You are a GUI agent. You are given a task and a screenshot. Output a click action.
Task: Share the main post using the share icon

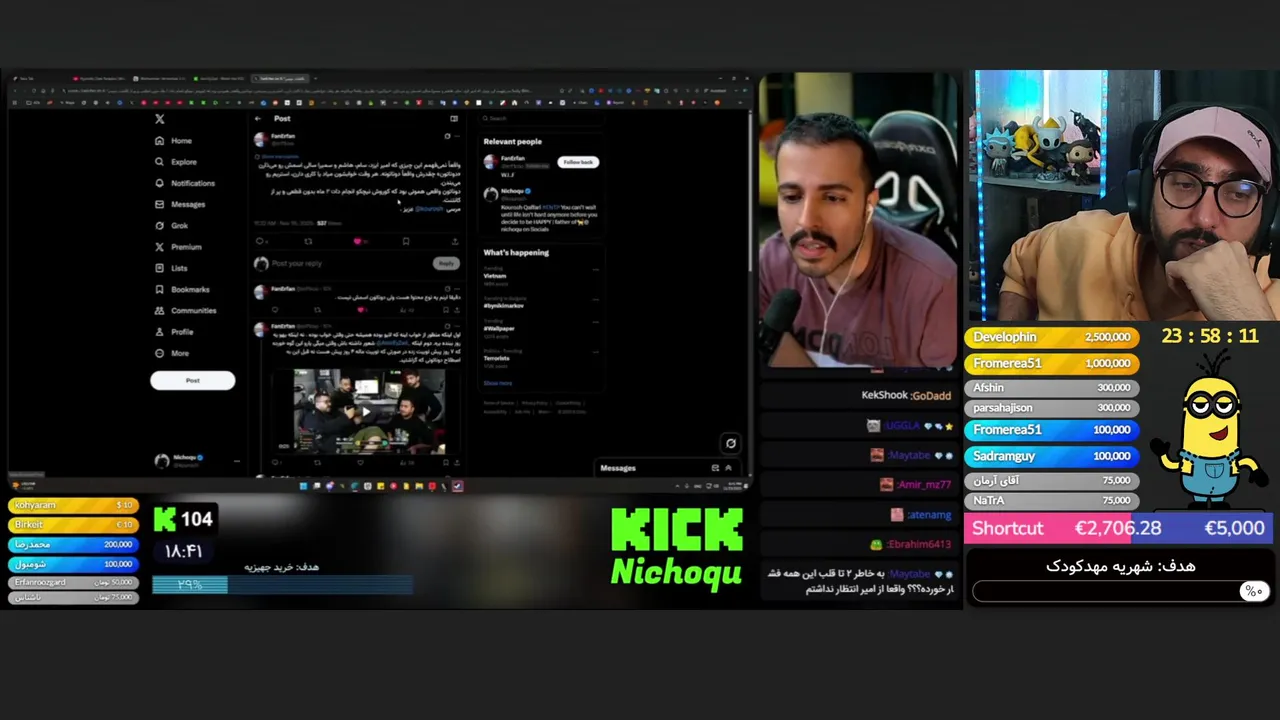pyautogui.click(x=455, y=241)
